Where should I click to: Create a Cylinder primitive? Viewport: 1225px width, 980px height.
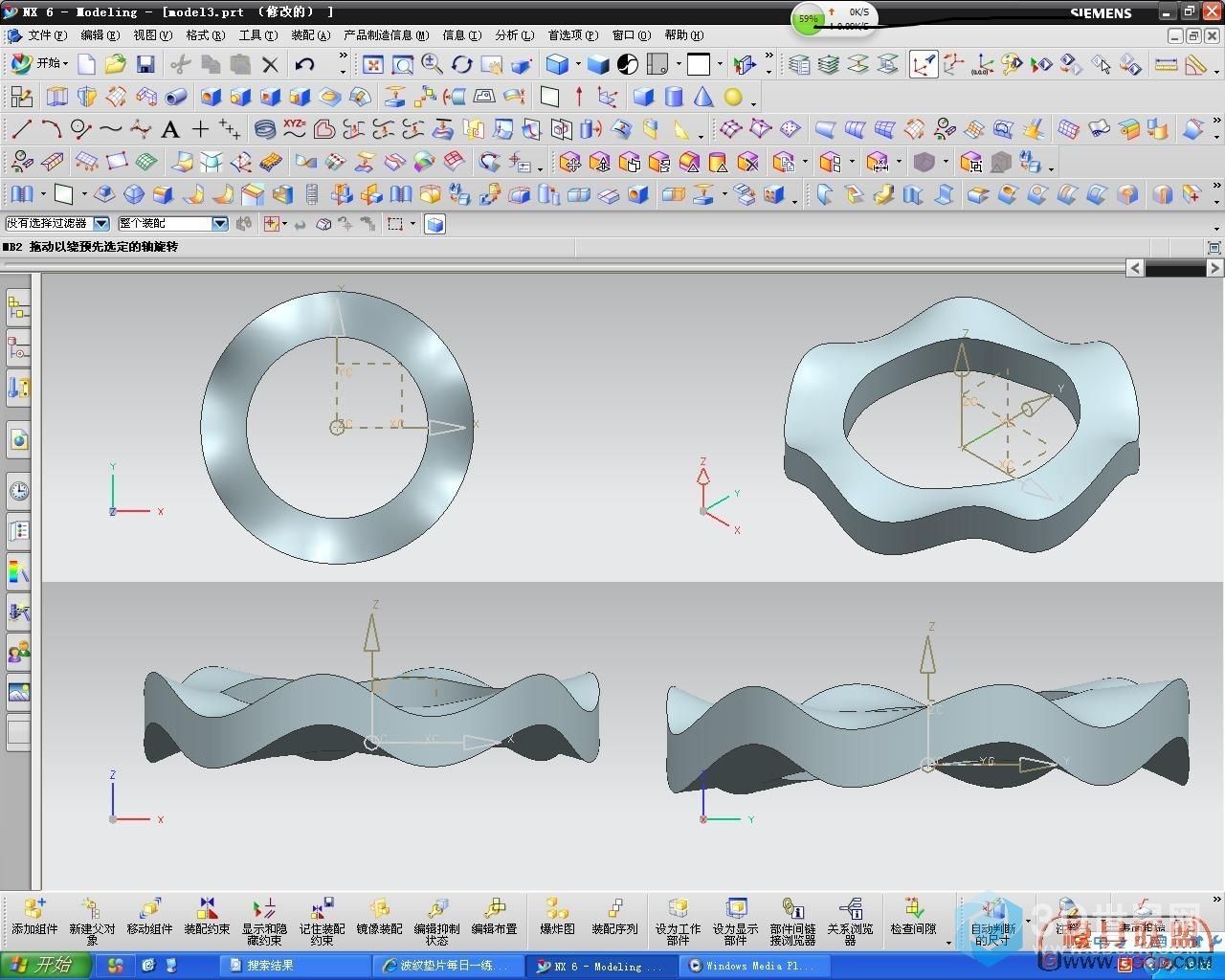pyautogui.click(x=674, y=97)
